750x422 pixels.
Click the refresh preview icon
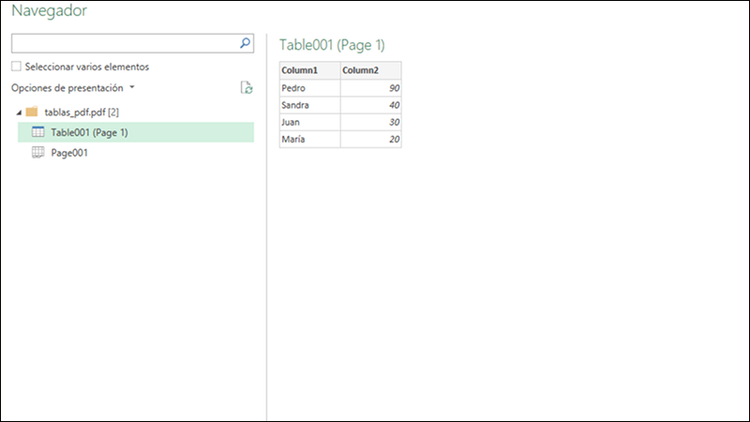tap(246, 88)
